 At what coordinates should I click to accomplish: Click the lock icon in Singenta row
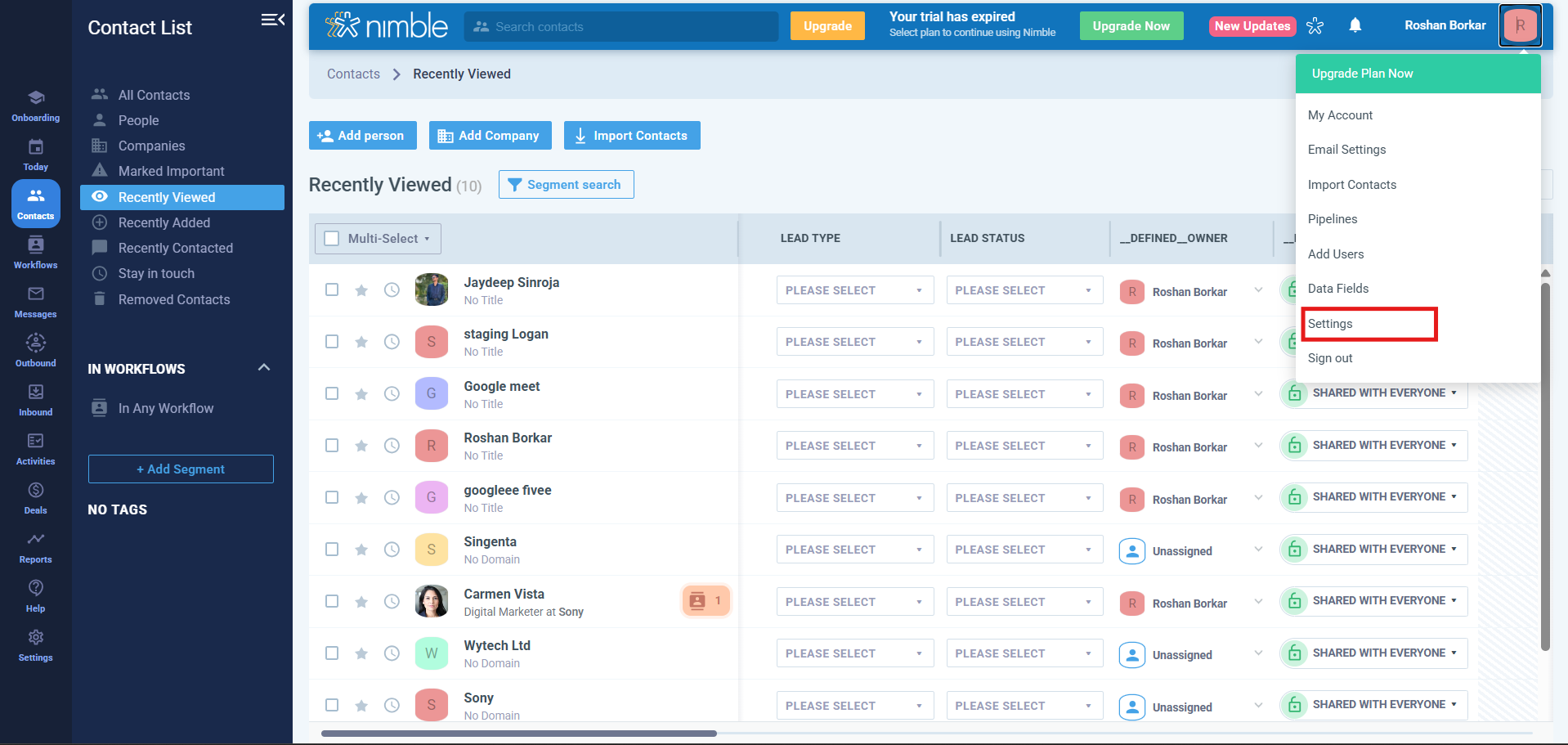1294,549
